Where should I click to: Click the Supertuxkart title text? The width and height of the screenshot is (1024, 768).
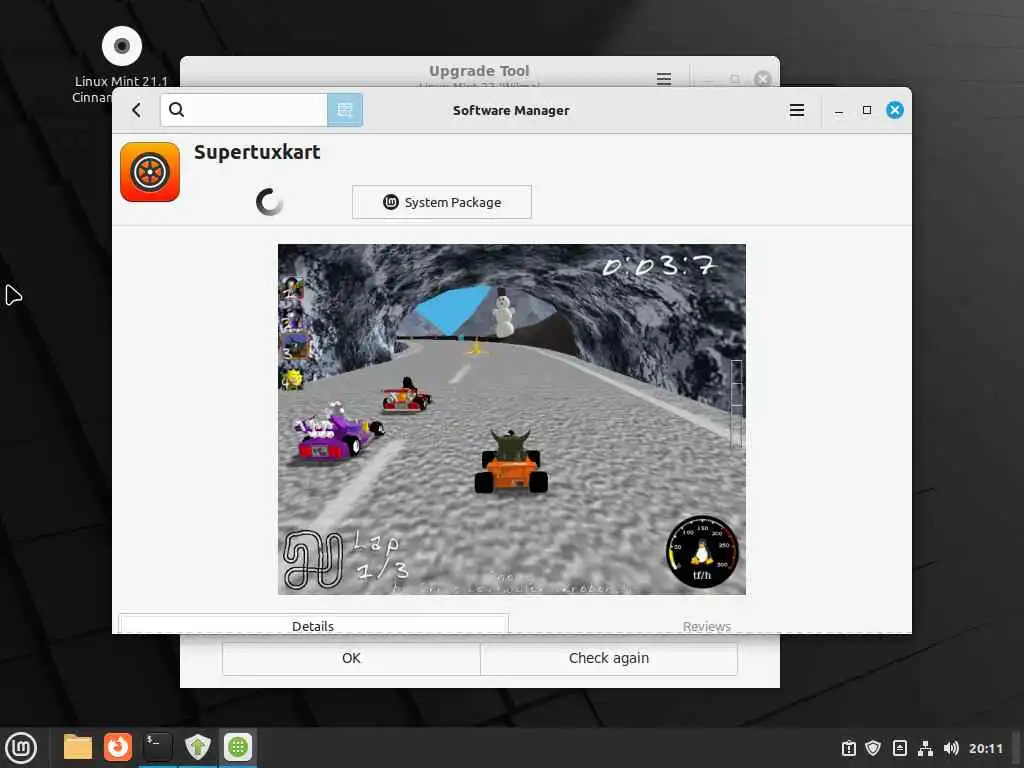[x=257, y=152]
